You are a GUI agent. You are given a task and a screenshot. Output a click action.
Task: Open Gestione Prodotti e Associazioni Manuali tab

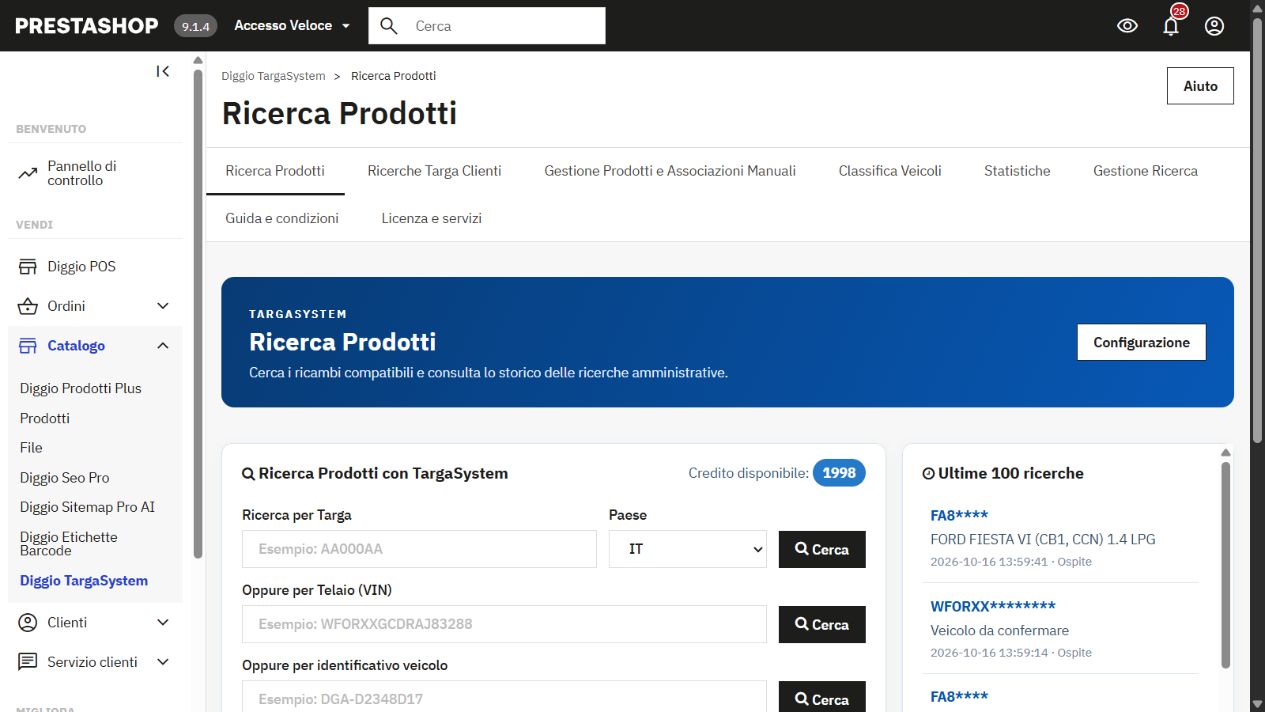coord(670,171)
